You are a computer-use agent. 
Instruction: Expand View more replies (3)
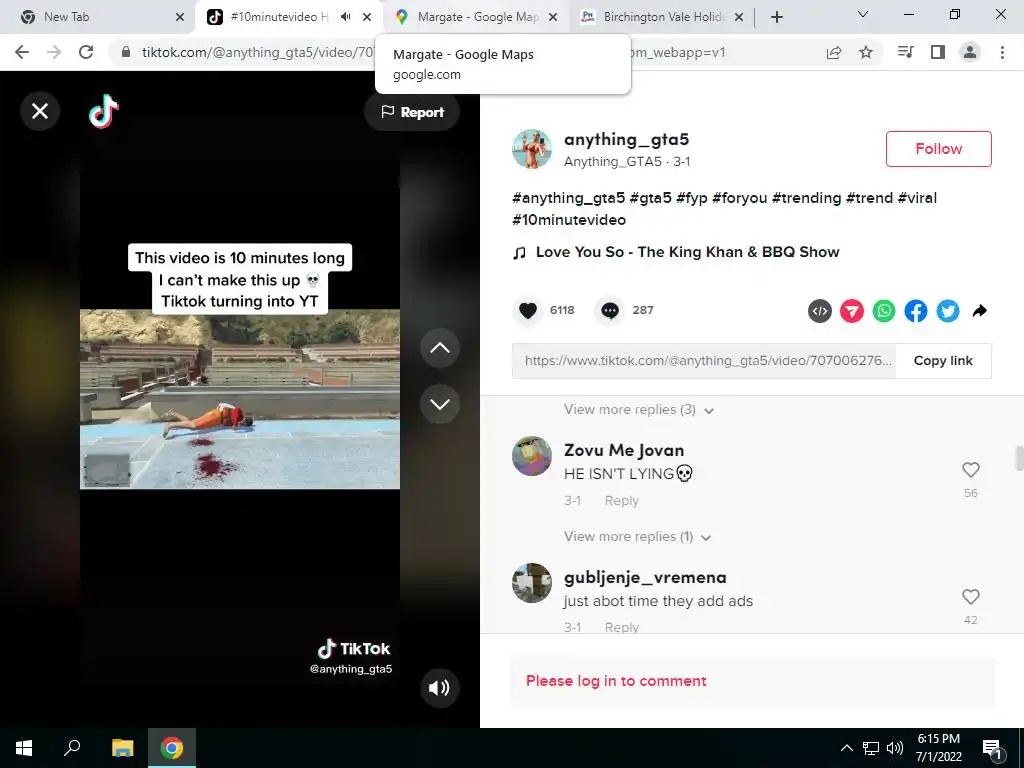pos(639,409)
